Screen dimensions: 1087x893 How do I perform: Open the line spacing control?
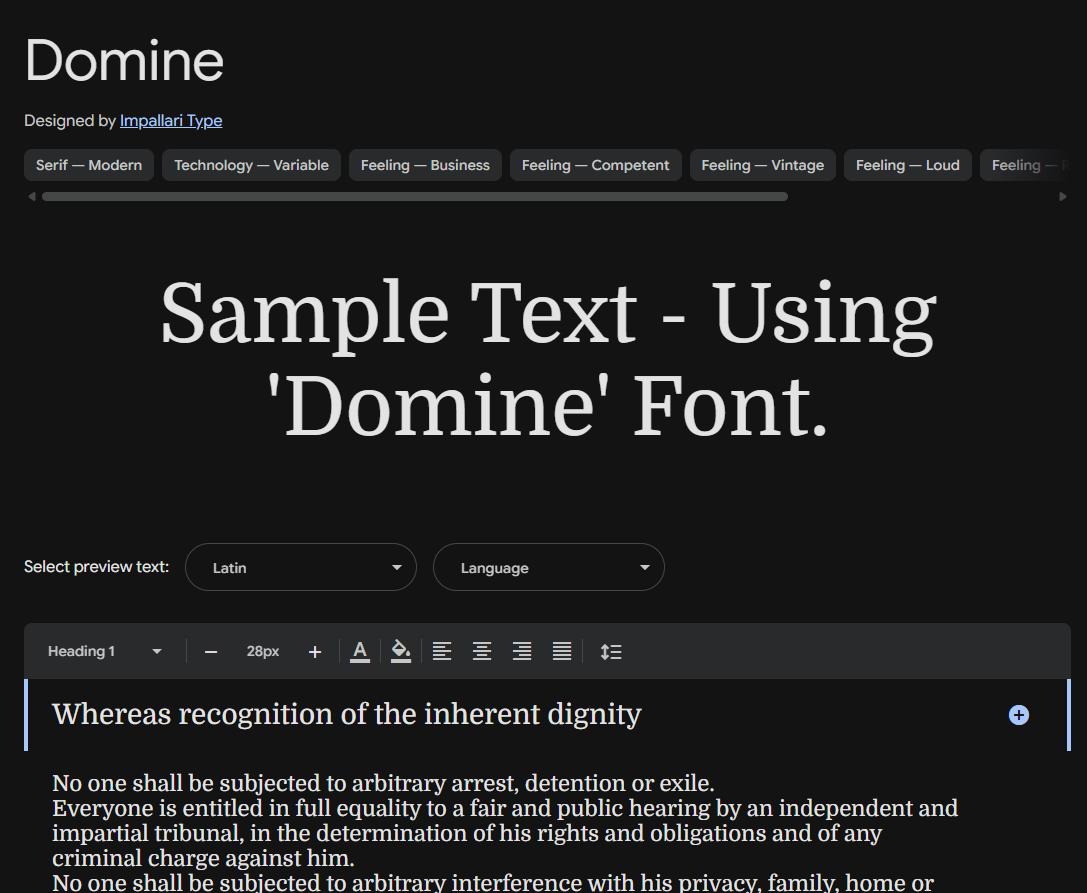pos(611,652)
